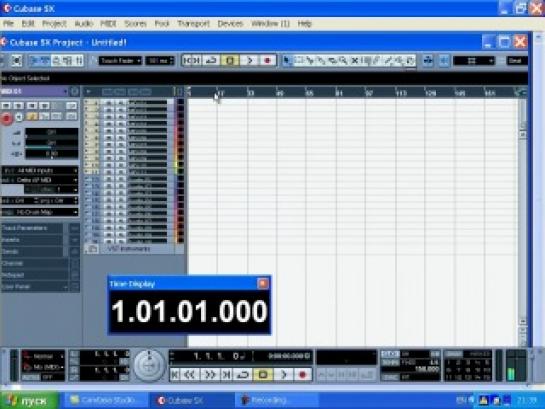Open the All MIDI Inputs dropdown

40,171
